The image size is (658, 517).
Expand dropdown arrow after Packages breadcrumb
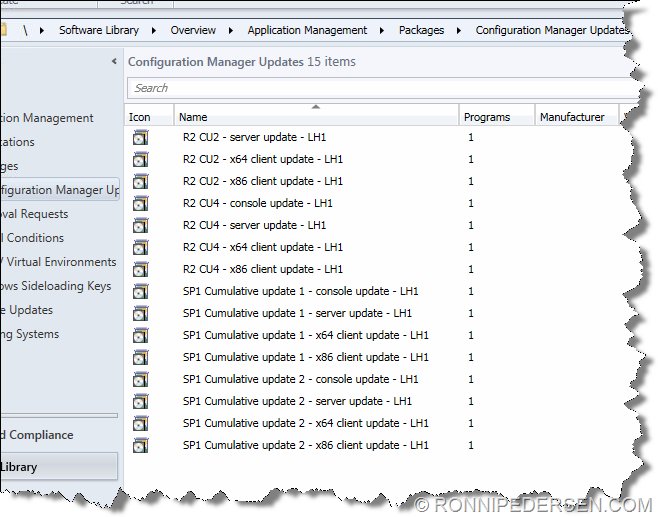point(459,31)
